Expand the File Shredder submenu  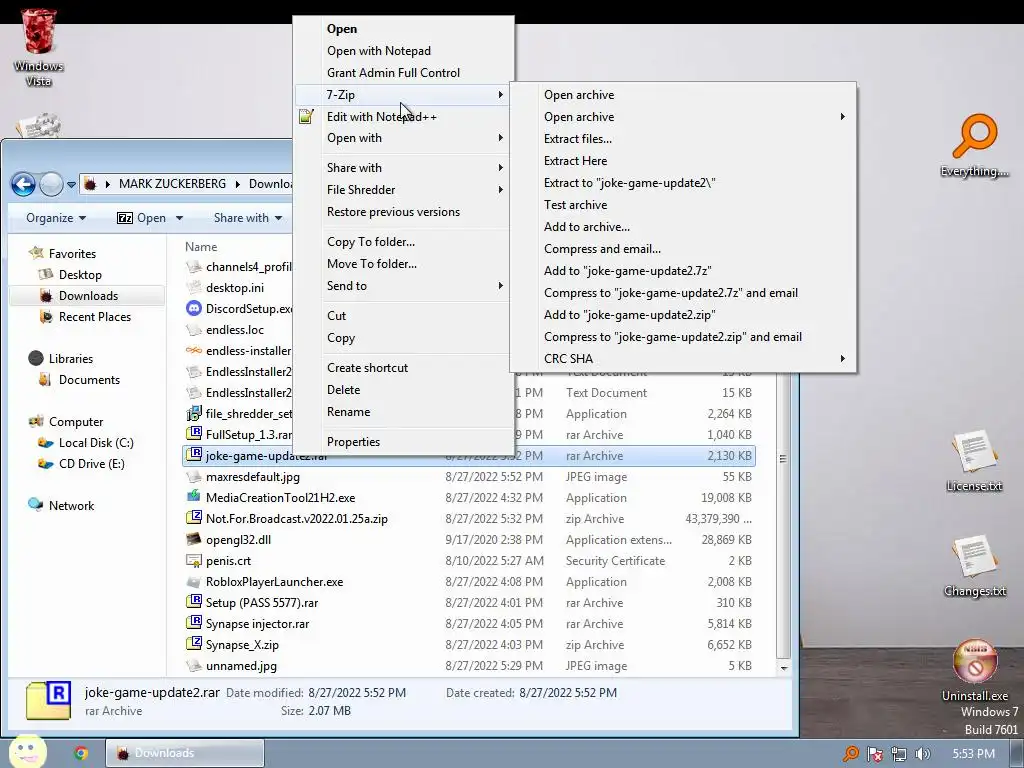point(403,190)
